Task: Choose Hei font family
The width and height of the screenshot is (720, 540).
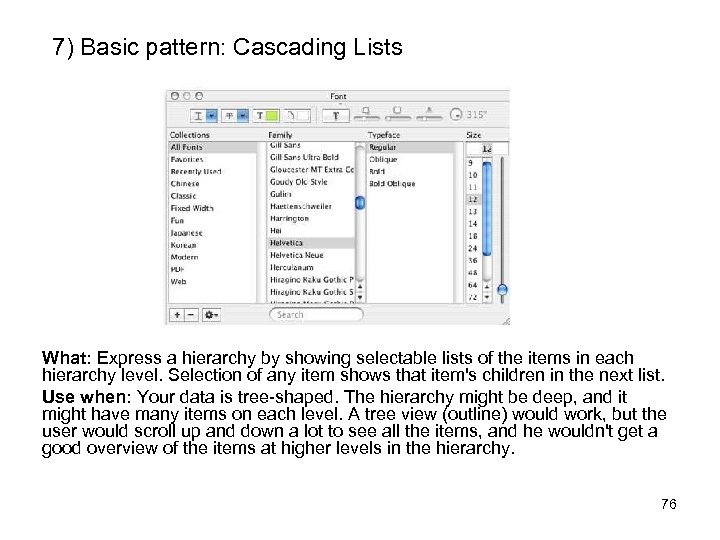Action: pyautogui.click(x=311, y=231)
